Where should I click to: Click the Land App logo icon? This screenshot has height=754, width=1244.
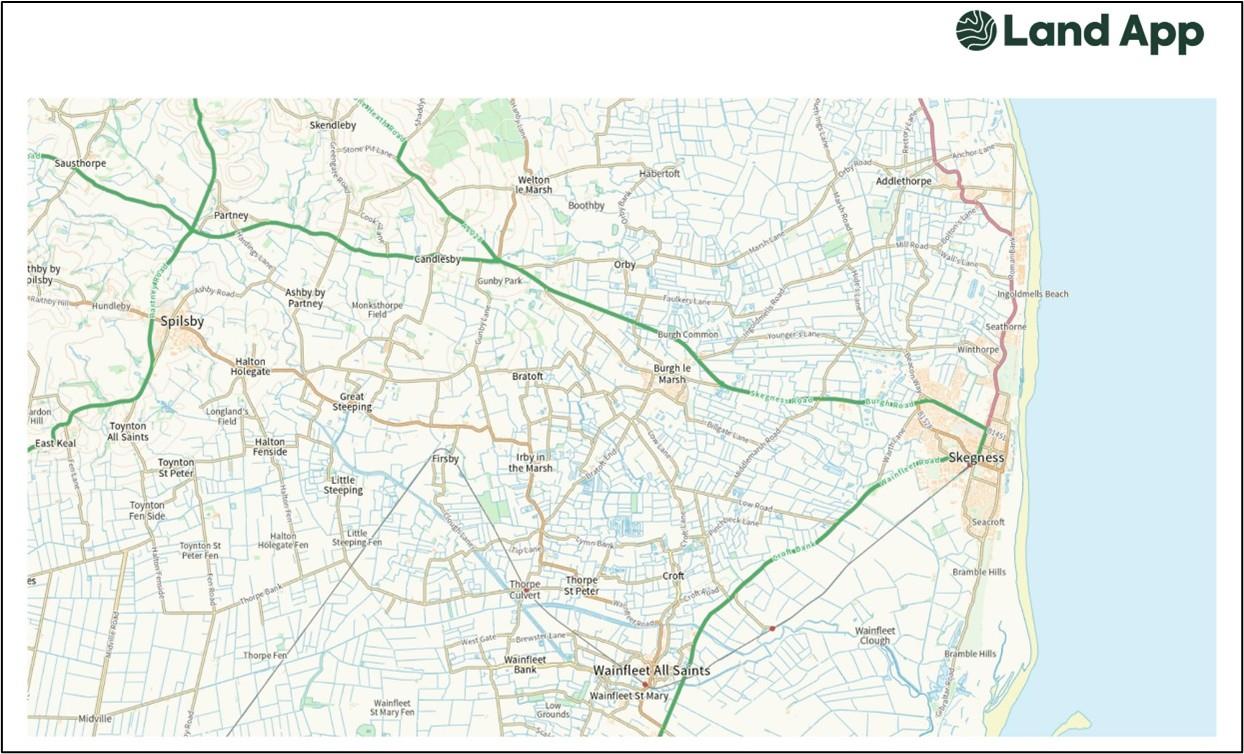[x=976, y=30]
